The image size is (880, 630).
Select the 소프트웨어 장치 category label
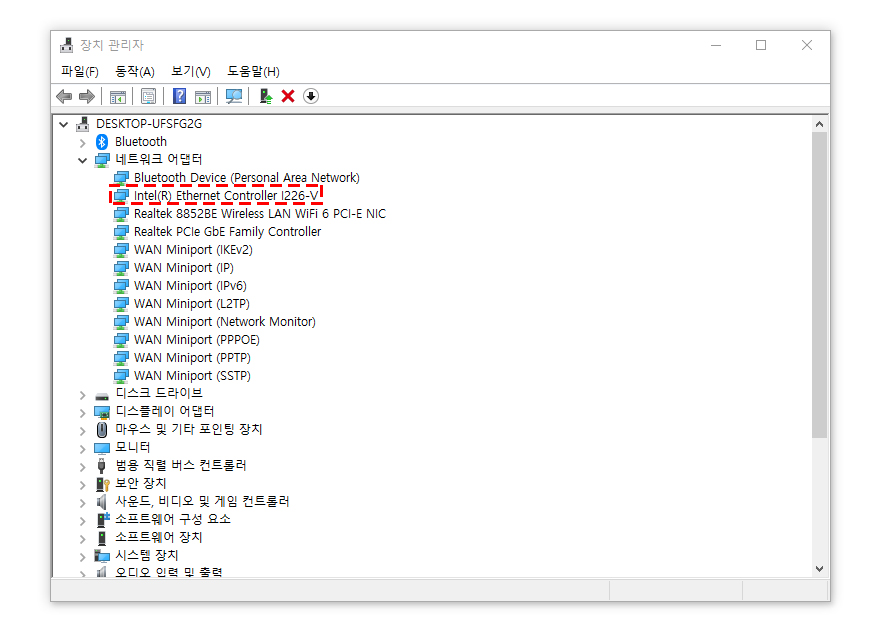(158, 537)
